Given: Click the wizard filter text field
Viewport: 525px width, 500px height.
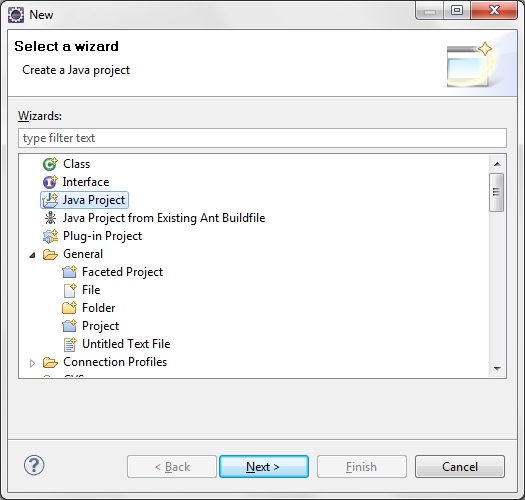Looking at the screenshot, I should (x=262, y=138).
